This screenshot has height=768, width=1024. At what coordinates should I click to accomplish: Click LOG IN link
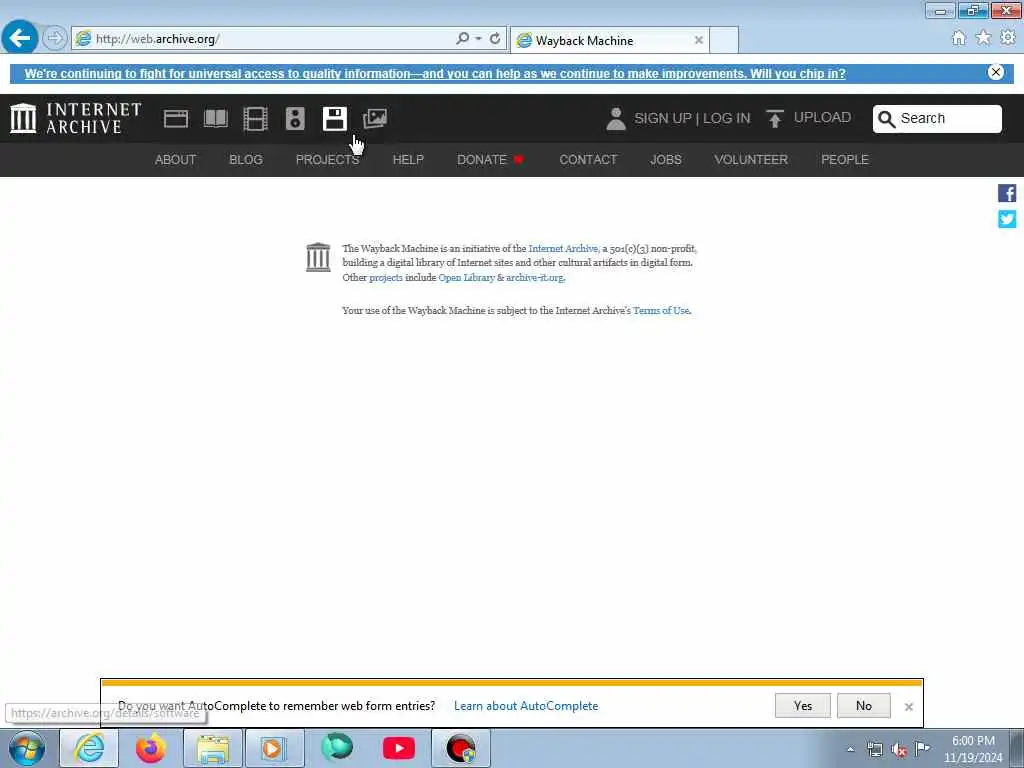coord(727,118)
